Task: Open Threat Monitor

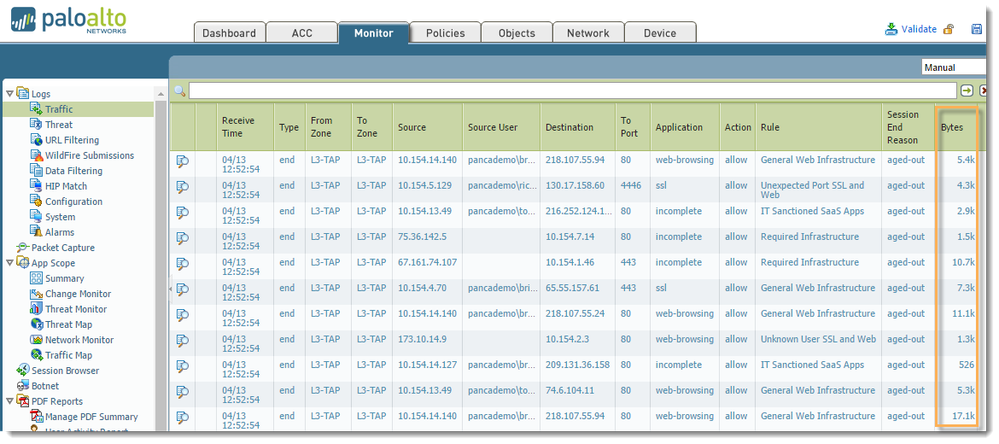Action: tap(76, 309)
